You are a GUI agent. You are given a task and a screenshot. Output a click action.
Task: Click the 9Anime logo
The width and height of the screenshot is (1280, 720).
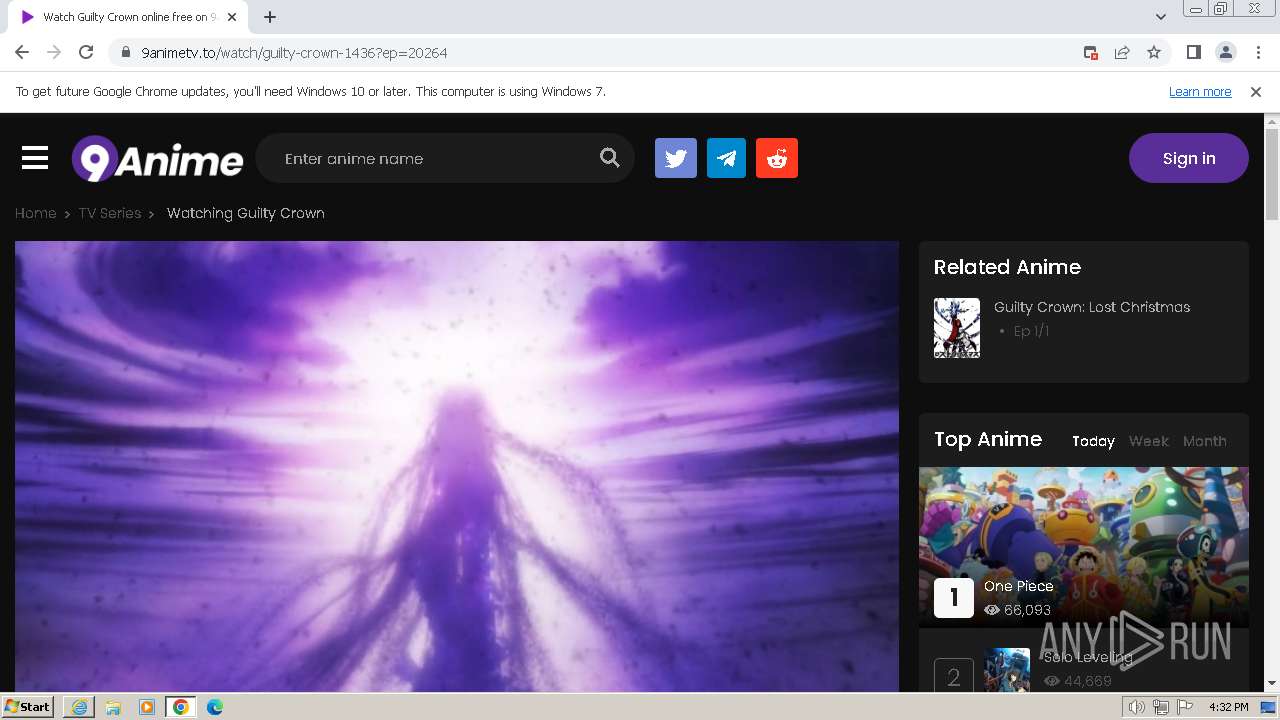pyautogui.click(x=158, y=159)
